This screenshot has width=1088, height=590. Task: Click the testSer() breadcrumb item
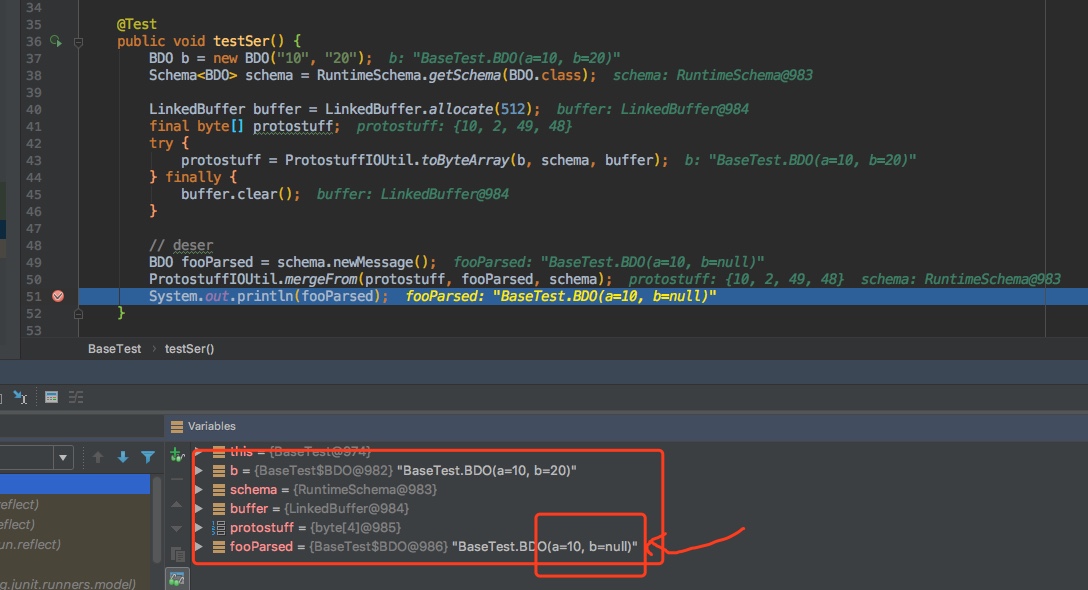tap(189, 349)
